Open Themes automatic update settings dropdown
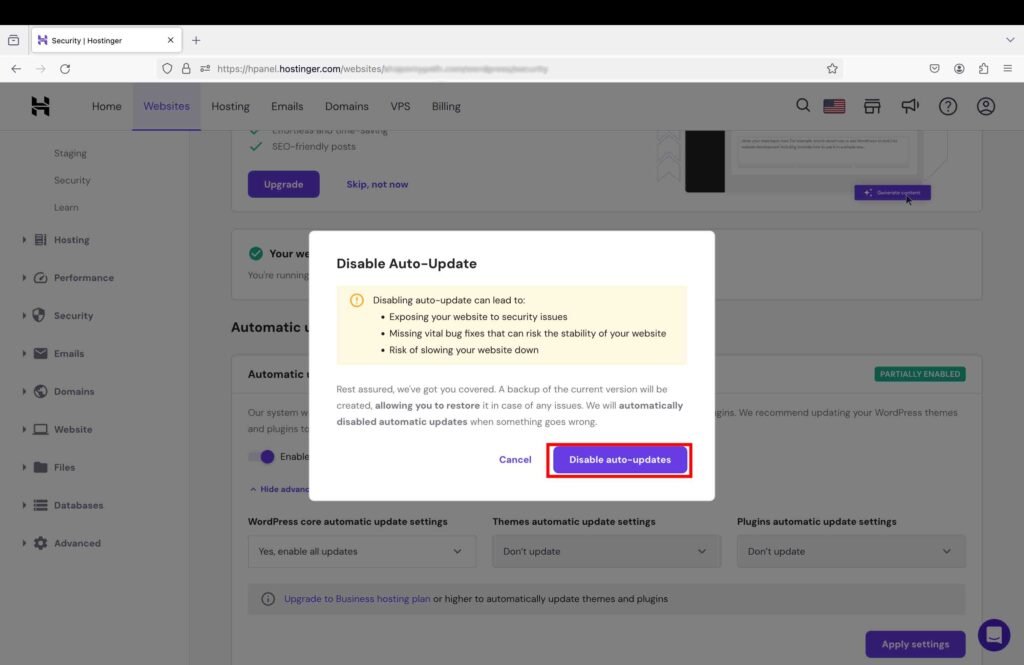 pyautogui.click(x=606, y=551)
